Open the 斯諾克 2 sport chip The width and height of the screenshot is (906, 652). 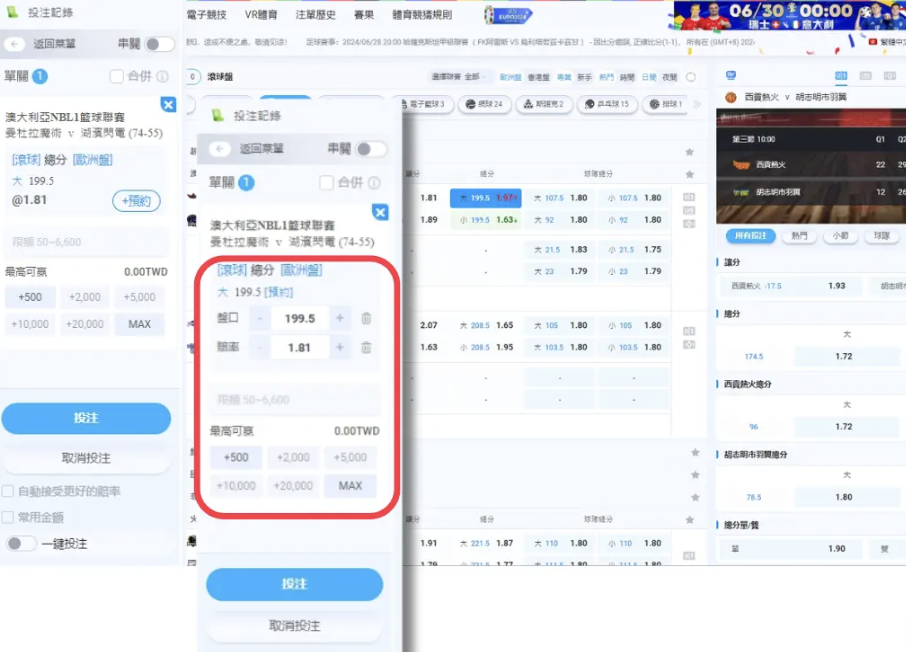click(546, 104)
